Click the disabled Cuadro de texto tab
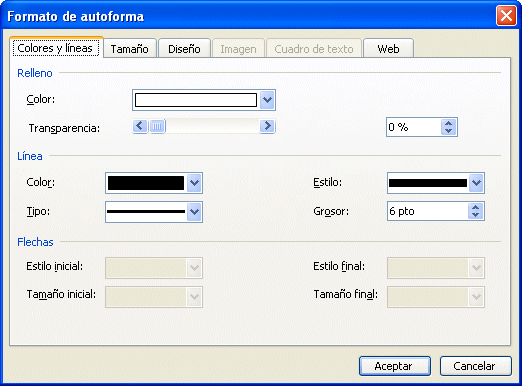The image size is (522, 386). click(314, 49)
